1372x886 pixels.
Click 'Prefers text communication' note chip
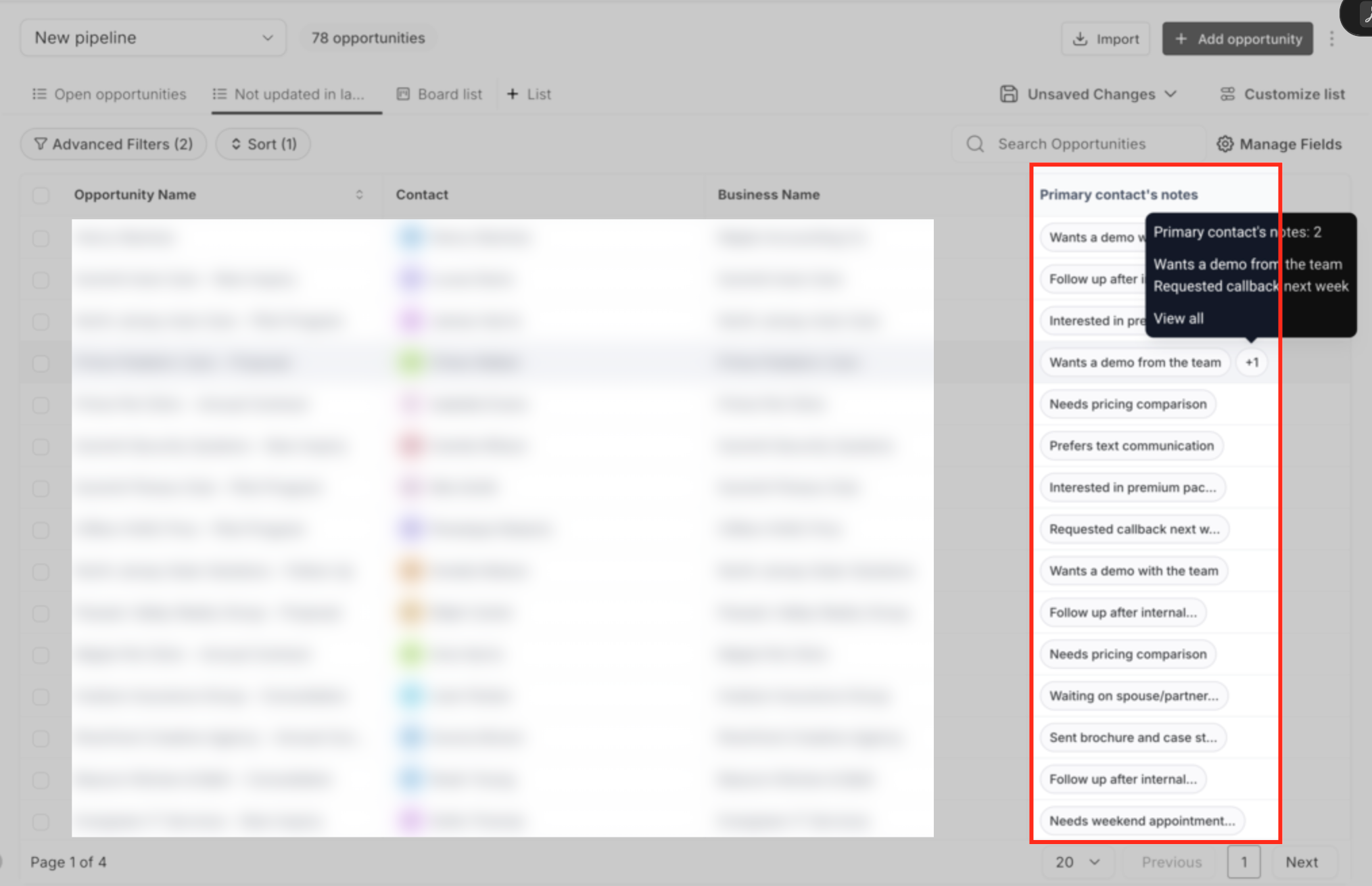1132,446
